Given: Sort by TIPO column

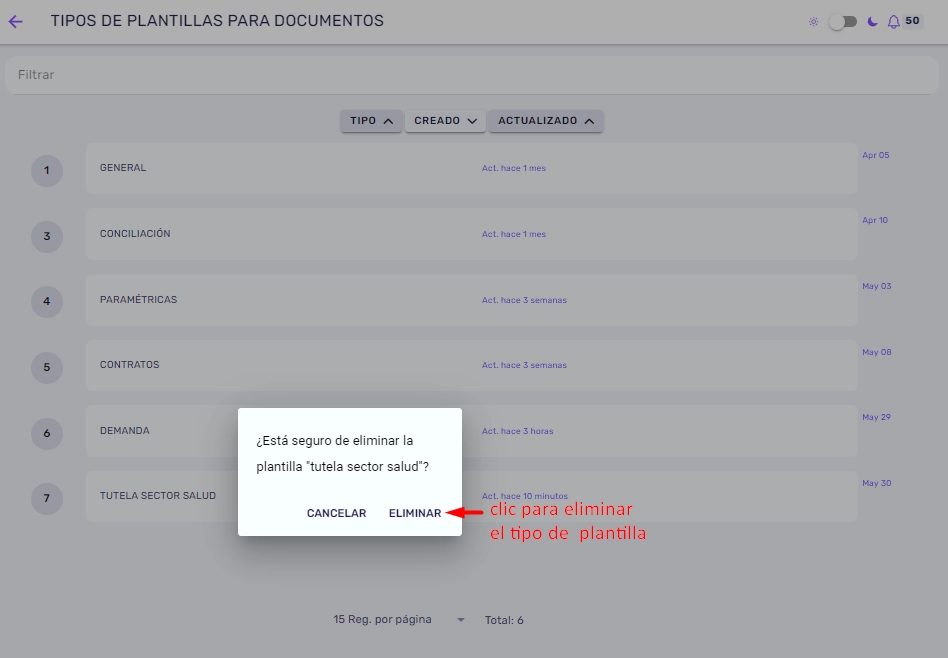Looking at the screenshot, I should [x=371, y=121].
